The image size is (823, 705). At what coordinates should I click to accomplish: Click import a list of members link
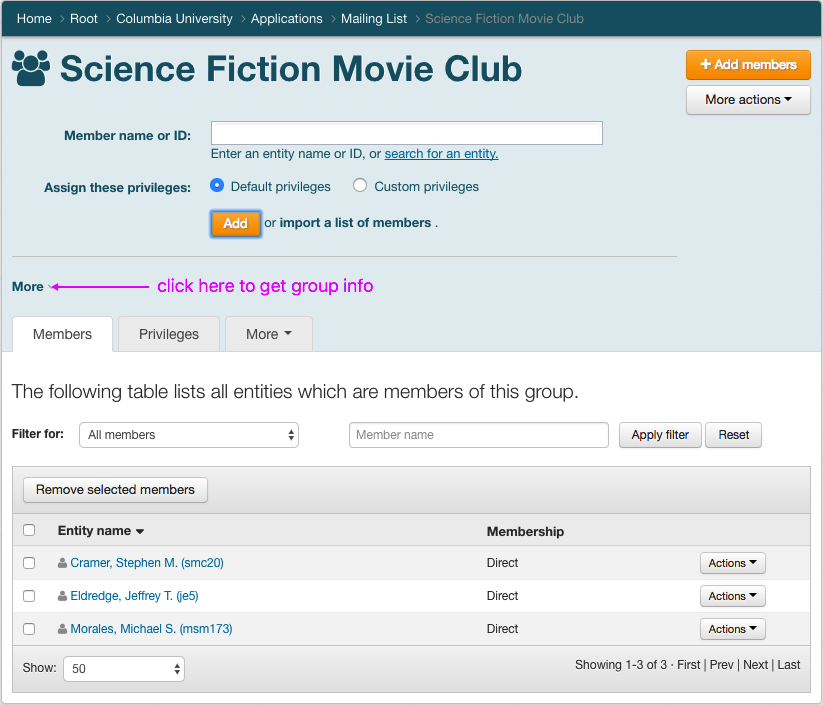pyautogui.click(x=355, y=223)
